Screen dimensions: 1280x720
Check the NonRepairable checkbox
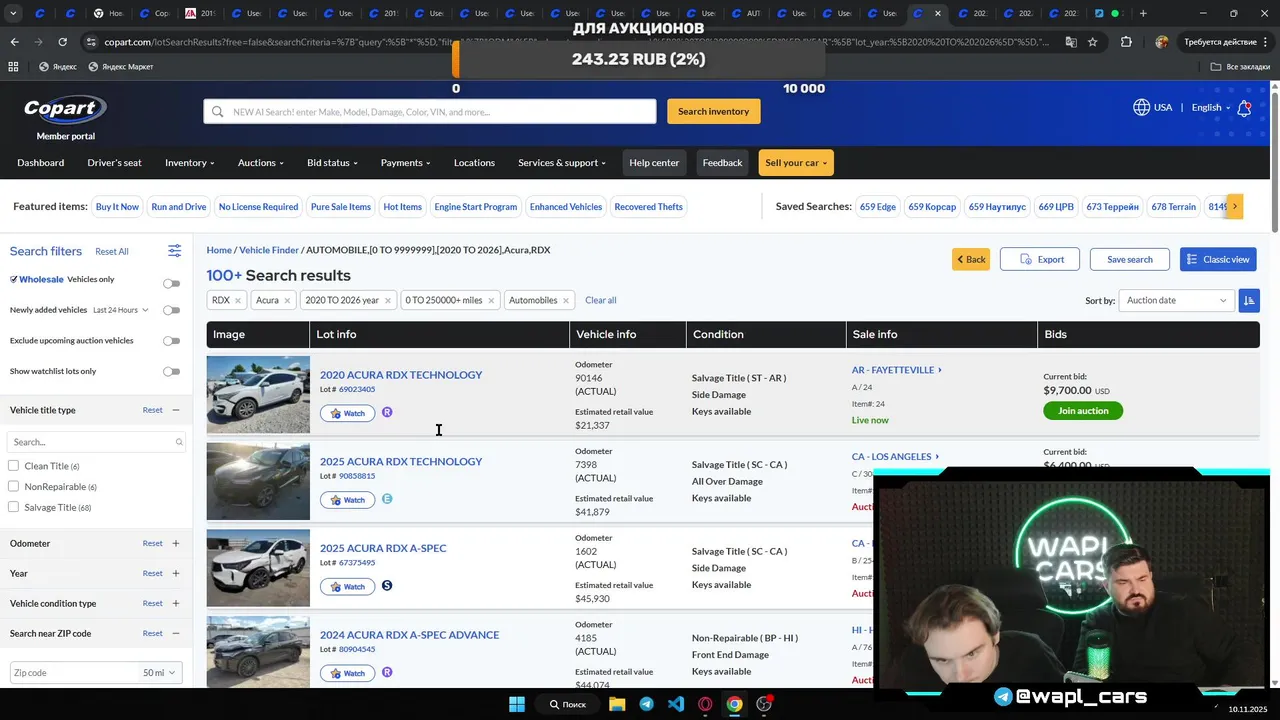13,487
